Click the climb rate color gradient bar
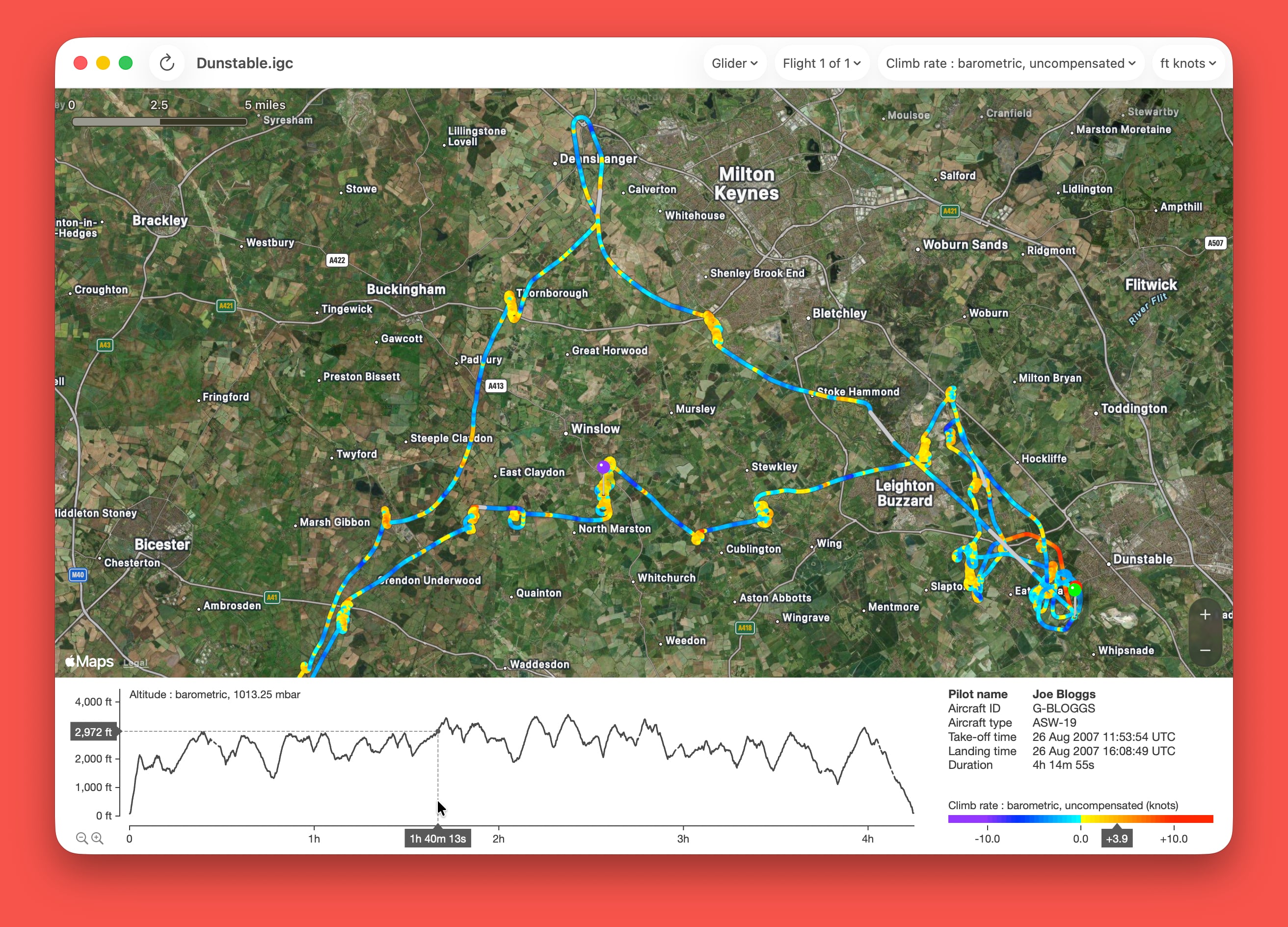Viewport: 1288px width, 927px height. (x=1080, y=819)
